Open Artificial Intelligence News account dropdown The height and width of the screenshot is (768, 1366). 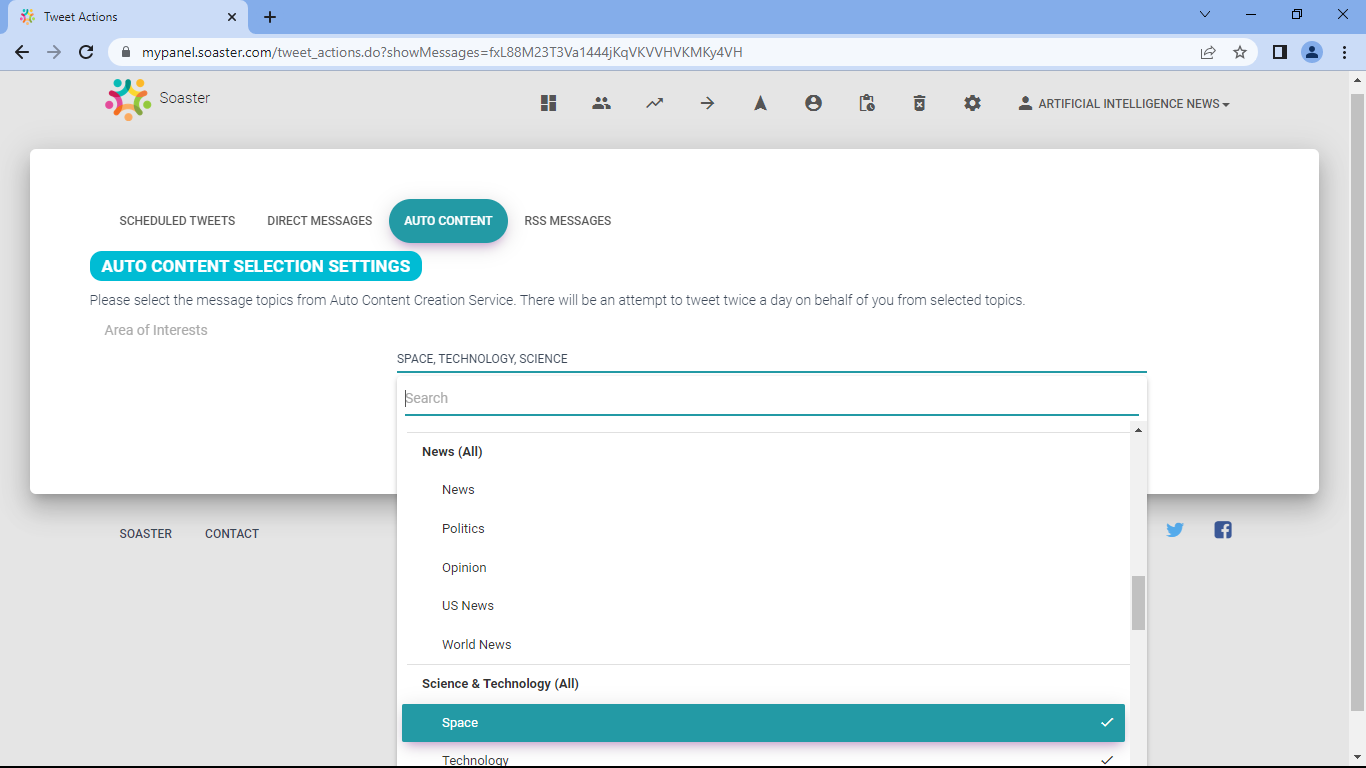click(x=1124, y=104)
